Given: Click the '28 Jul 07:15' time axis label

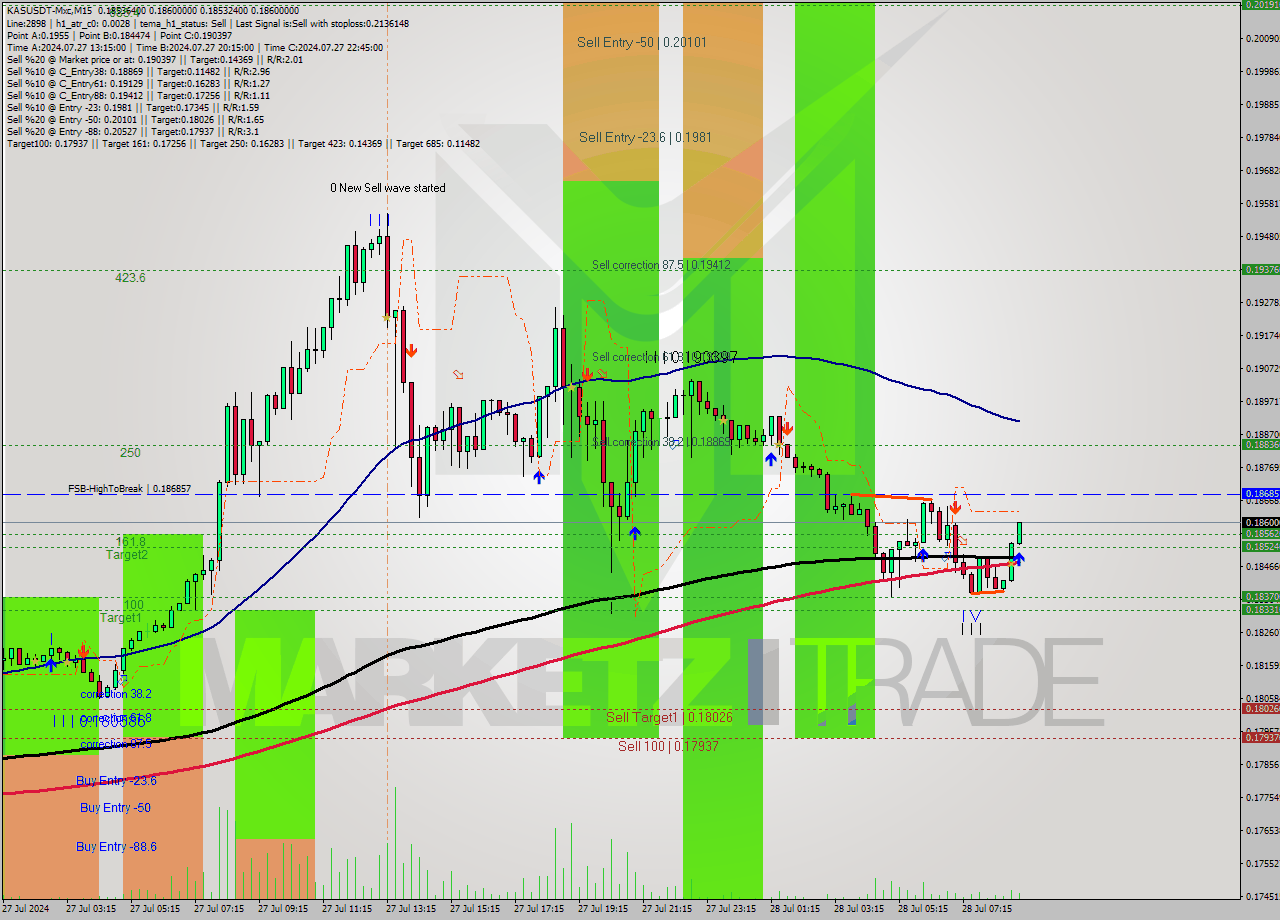Looking at the screenshot, I should click(x=986, y=910).
